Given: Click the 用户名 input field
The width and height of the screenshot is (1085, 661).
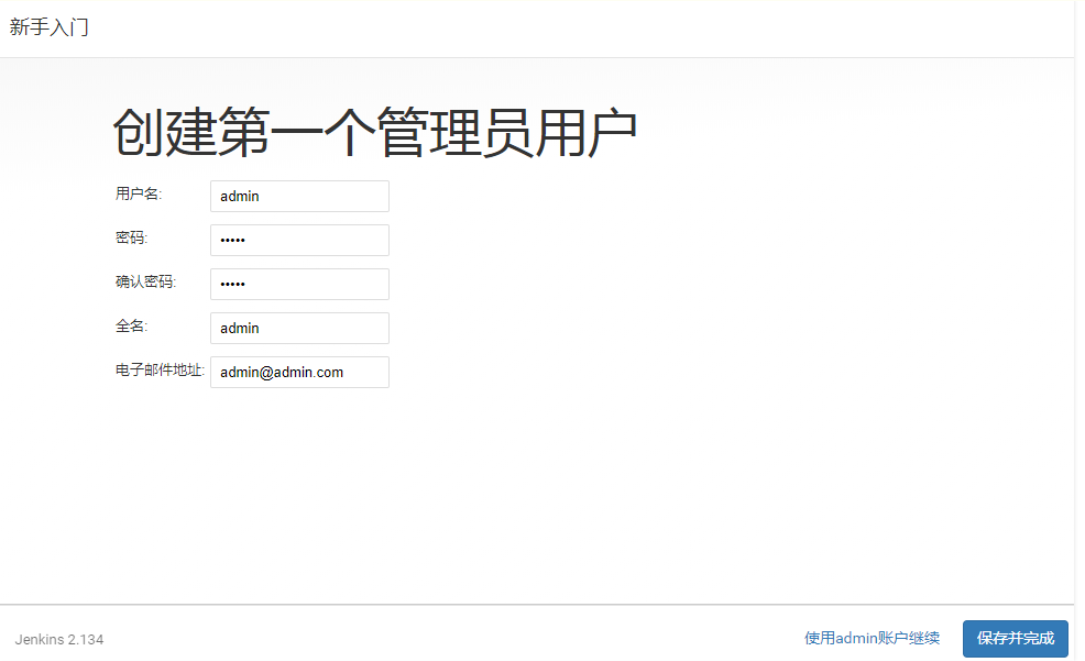Looking at the screenshot, I should coord(300,197).
